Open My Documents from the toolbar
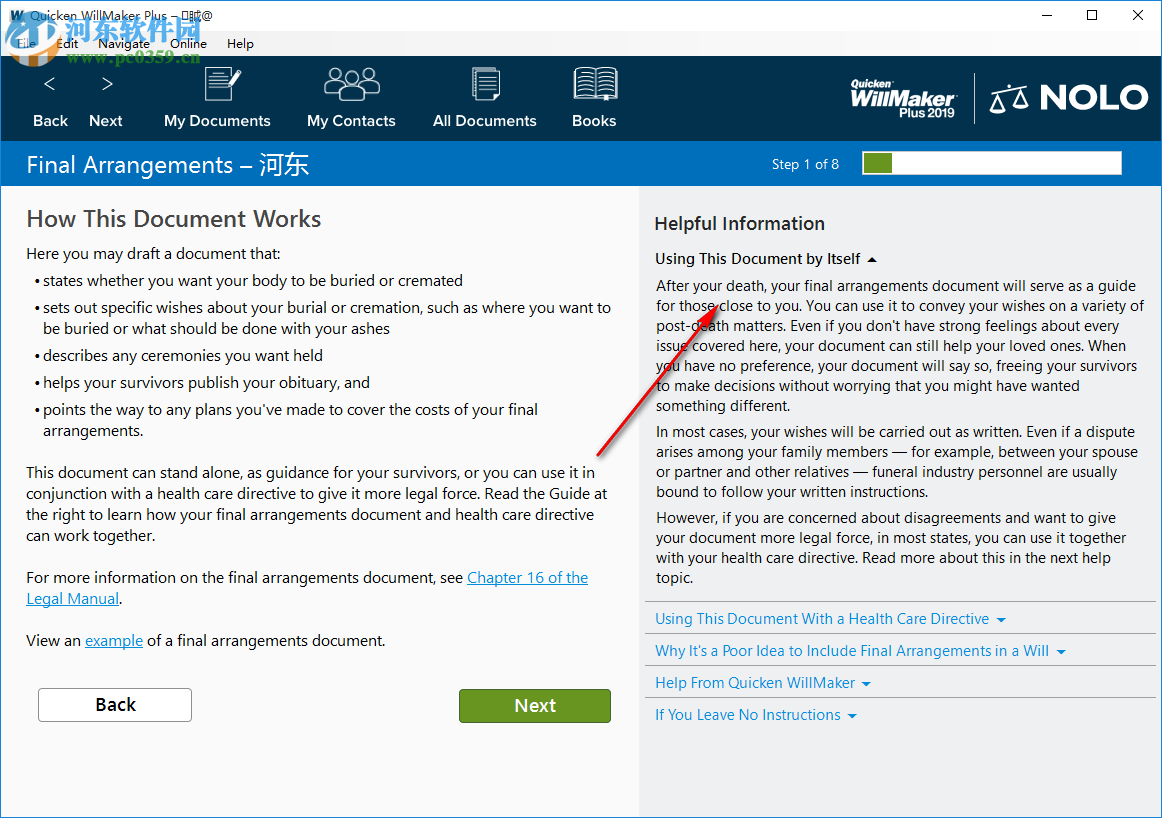Image resolution: width=1162 pixels, height=818 pixels. pos(222,84)
